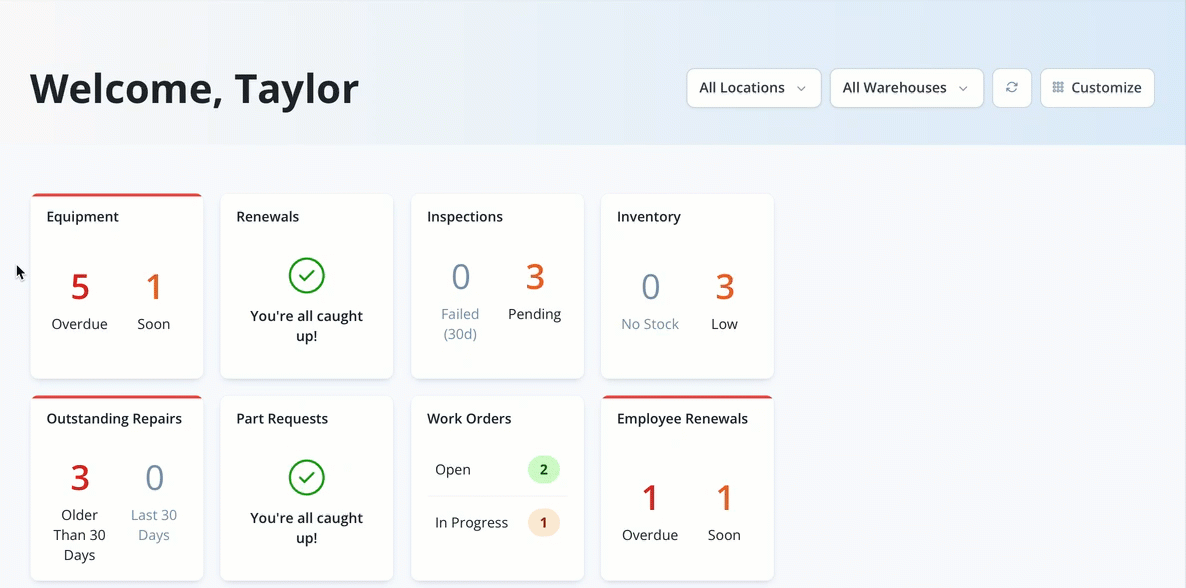The width and height of the screenshot is (1186, 588).
Task: Click the grid icon on the Customize button
Action: [1058, 88]
